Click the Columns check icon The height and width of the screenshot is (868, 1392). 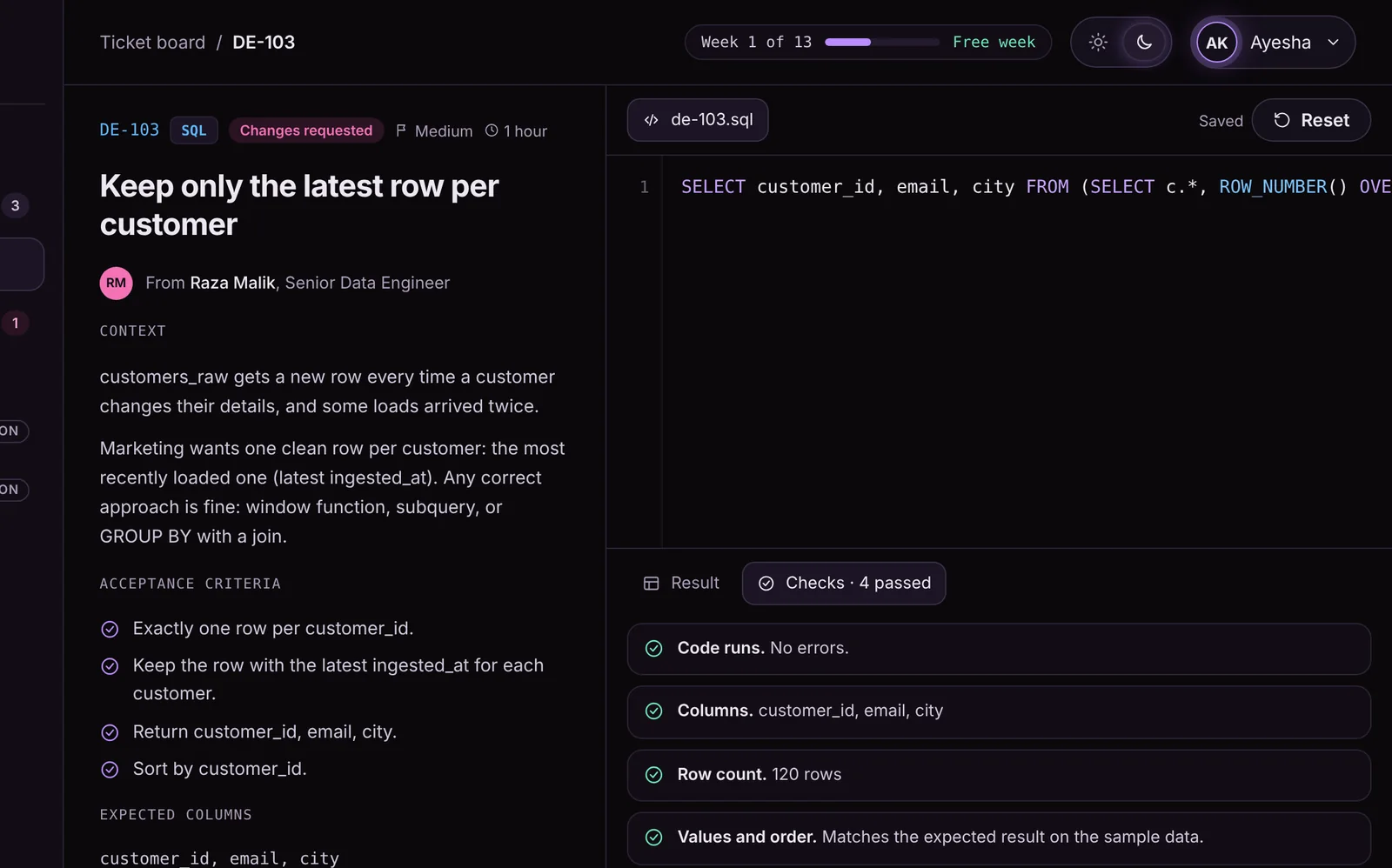[654, 711]
